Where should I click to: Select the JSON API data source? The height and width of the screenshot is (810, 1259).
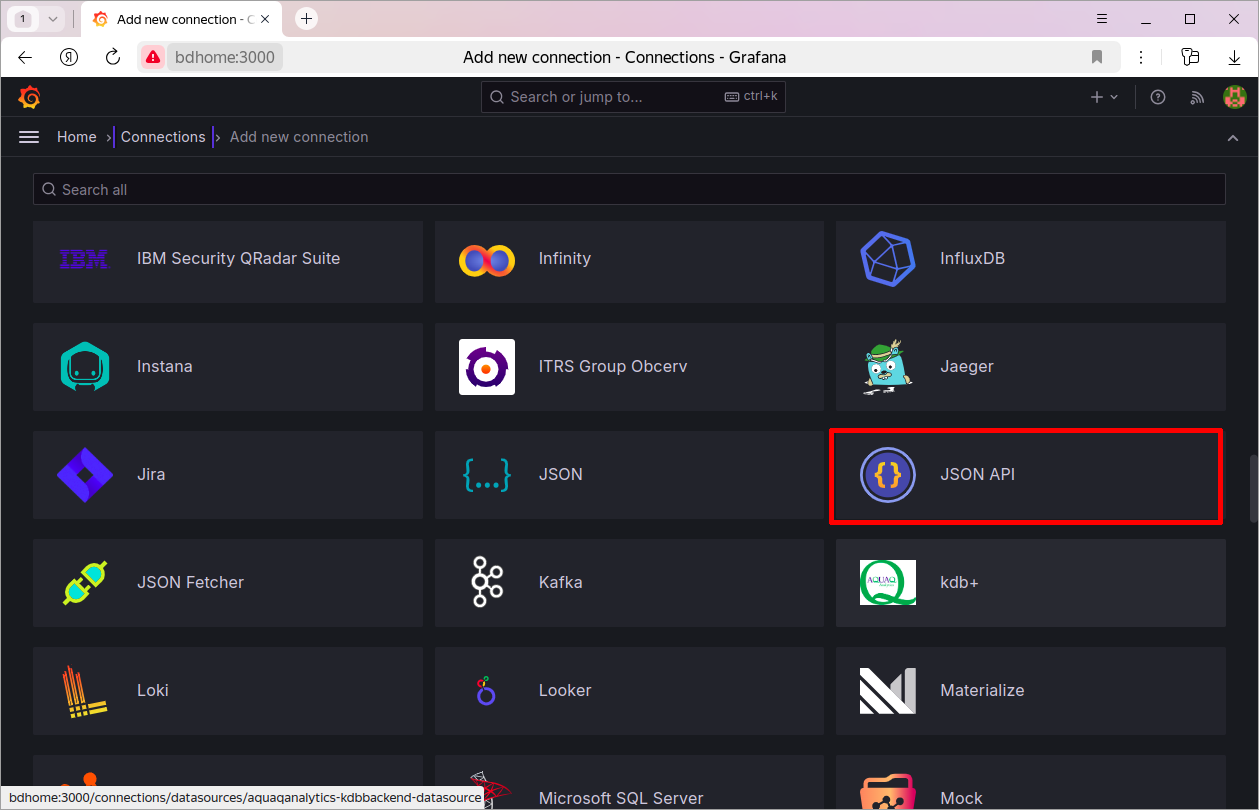tap(1031, 474)
